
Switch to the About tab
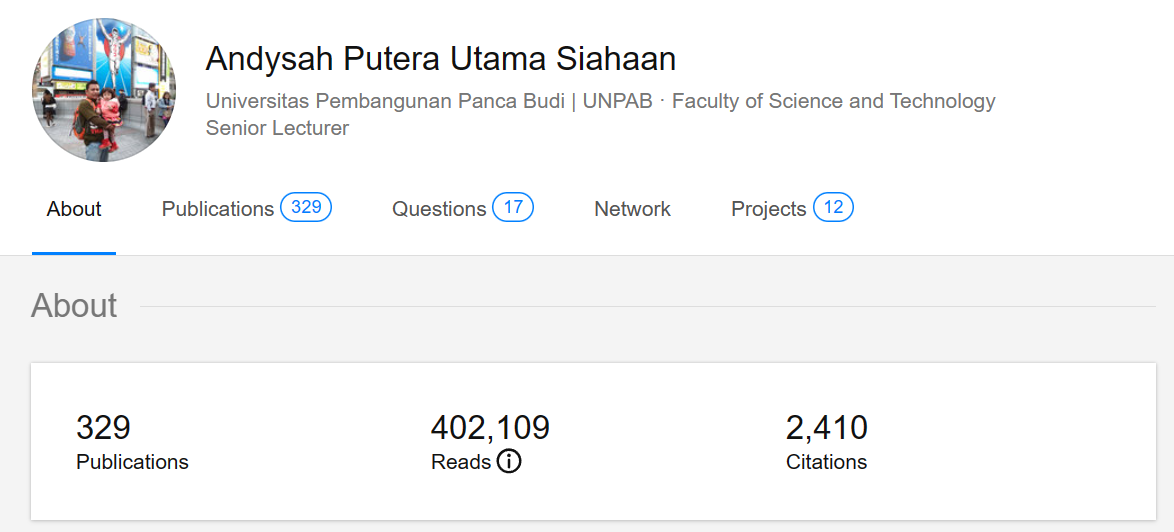coord(74,209)
